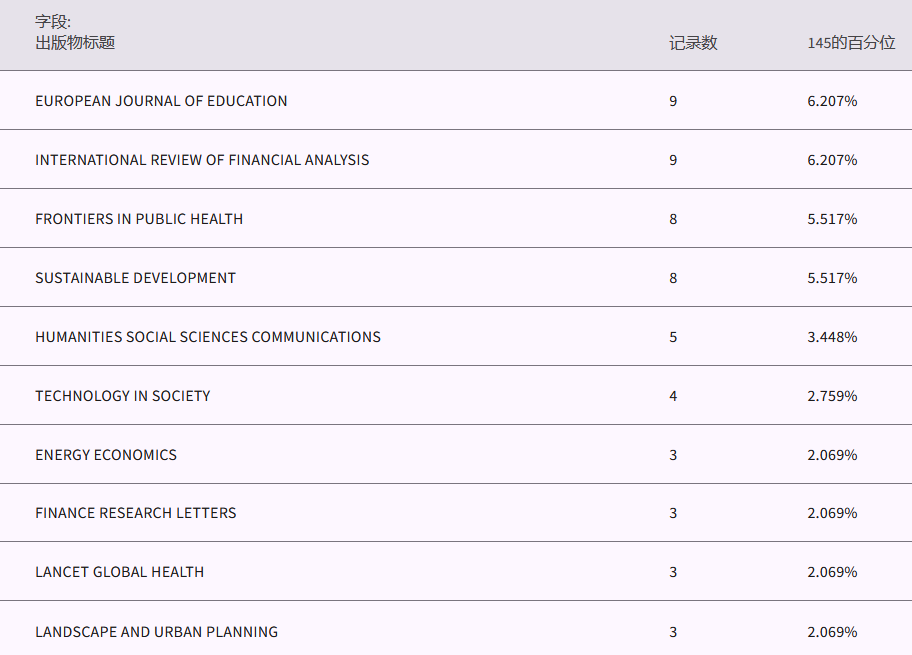The height and width of the screenshot is (655, 912).
Task: Click 5.517% beside Sustainable Development
Action: [x=832, y=278]
